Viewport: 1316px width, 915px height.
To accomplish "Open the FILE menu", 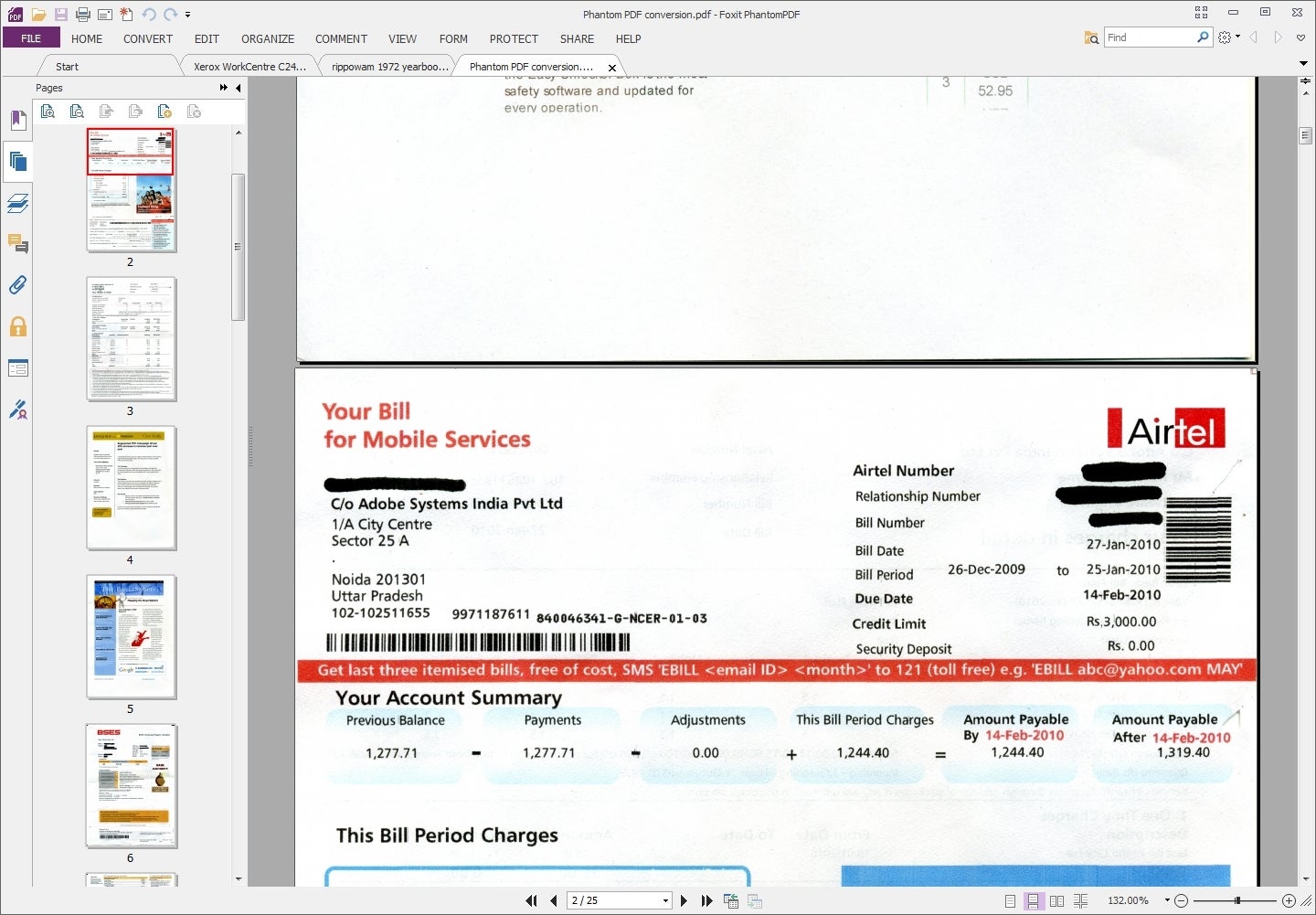I will (31, 38).
